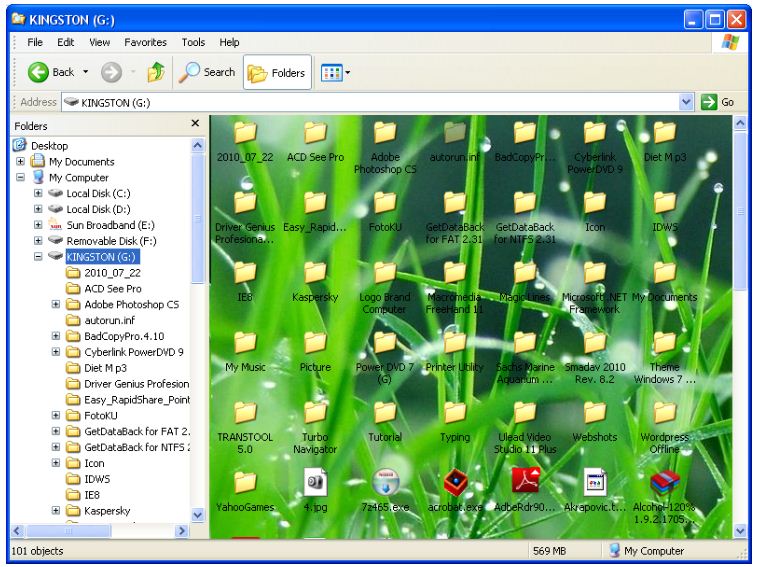Screen dimensions: 760x567
Task: Open the File menu
Action: 35,42
